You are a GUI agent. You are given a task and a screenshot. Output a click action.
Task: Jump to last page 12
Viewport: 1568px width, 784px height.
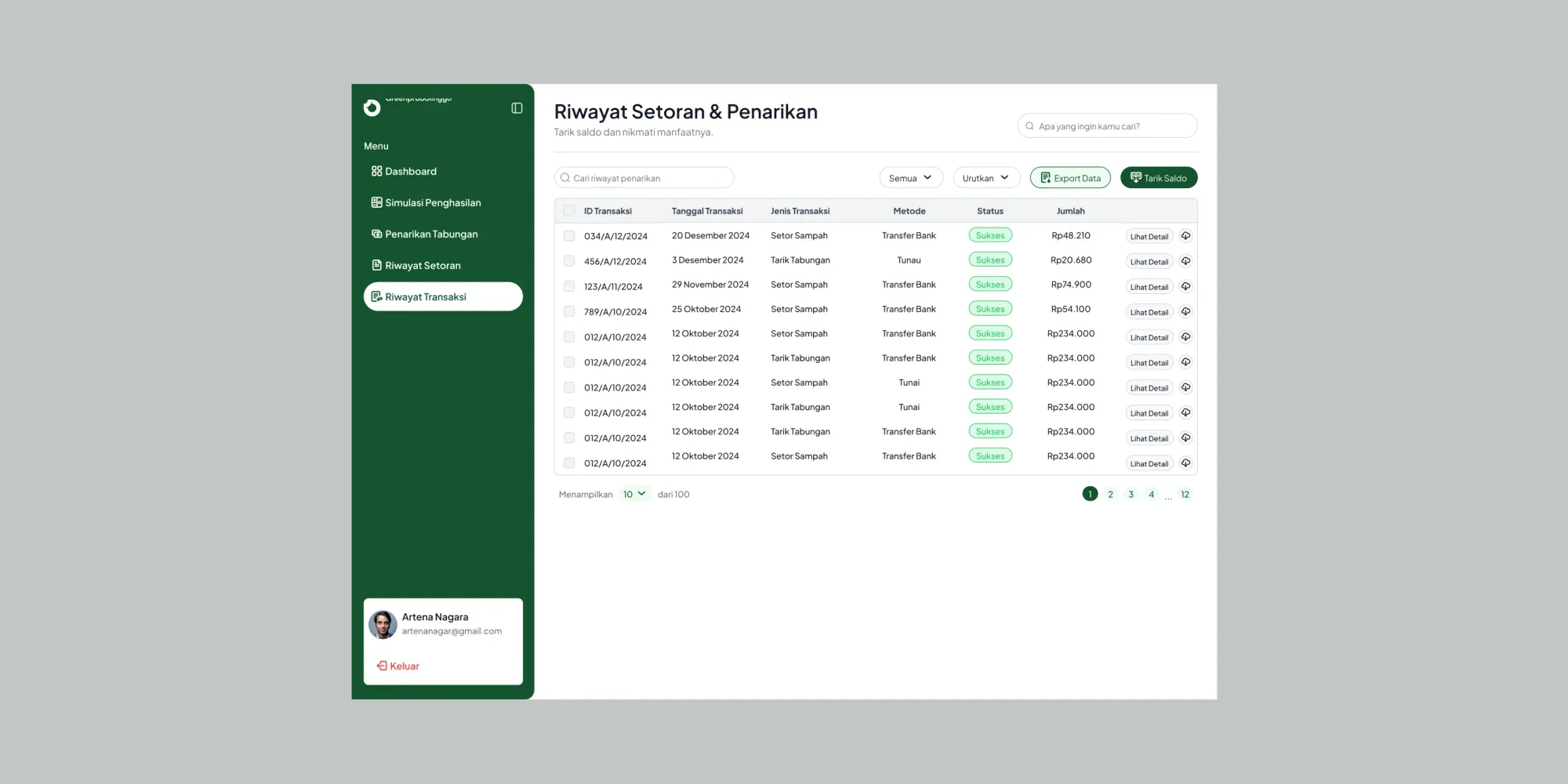click(x=1185, y=494)
